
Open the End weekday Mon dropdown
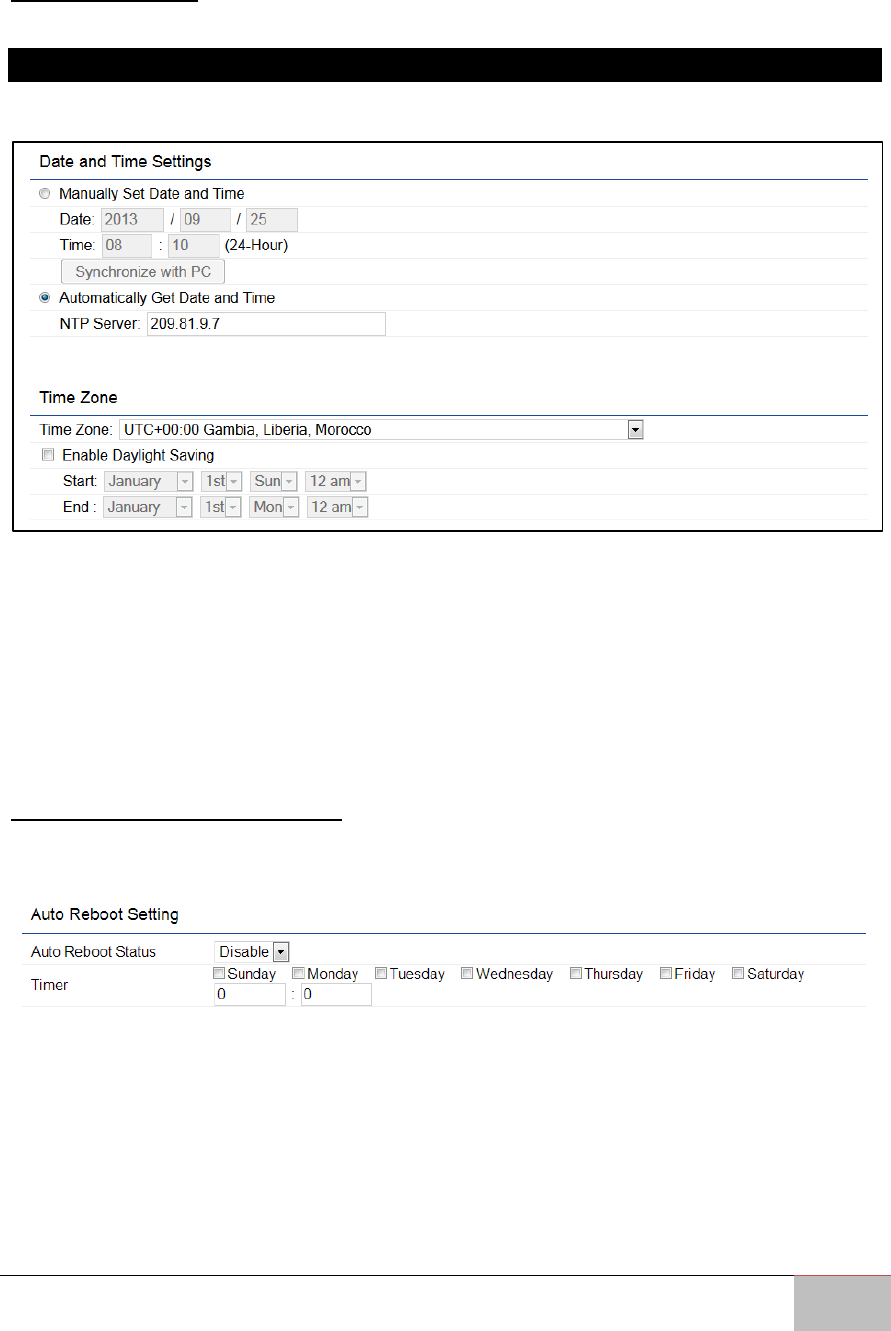[x=274, y=508]
